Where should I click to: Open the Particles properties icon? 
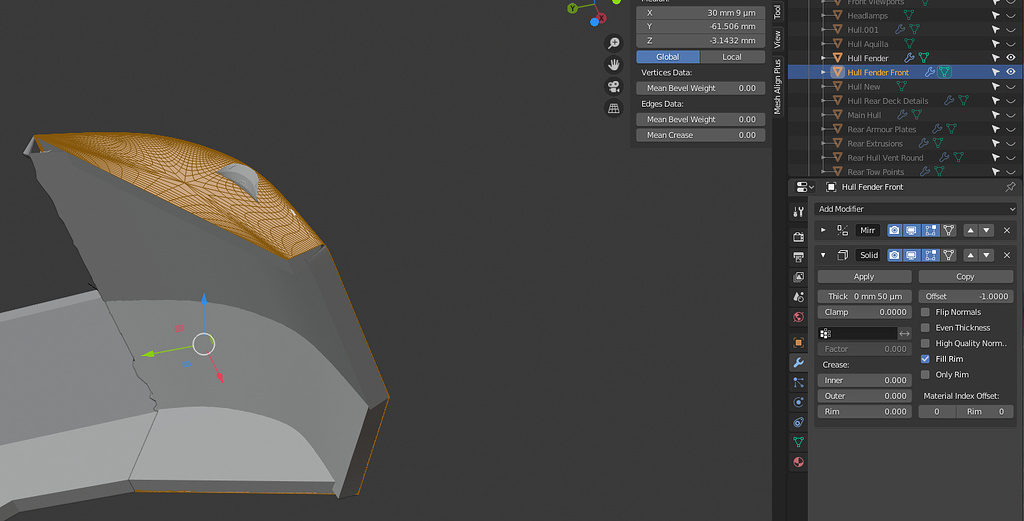[798, 383]
